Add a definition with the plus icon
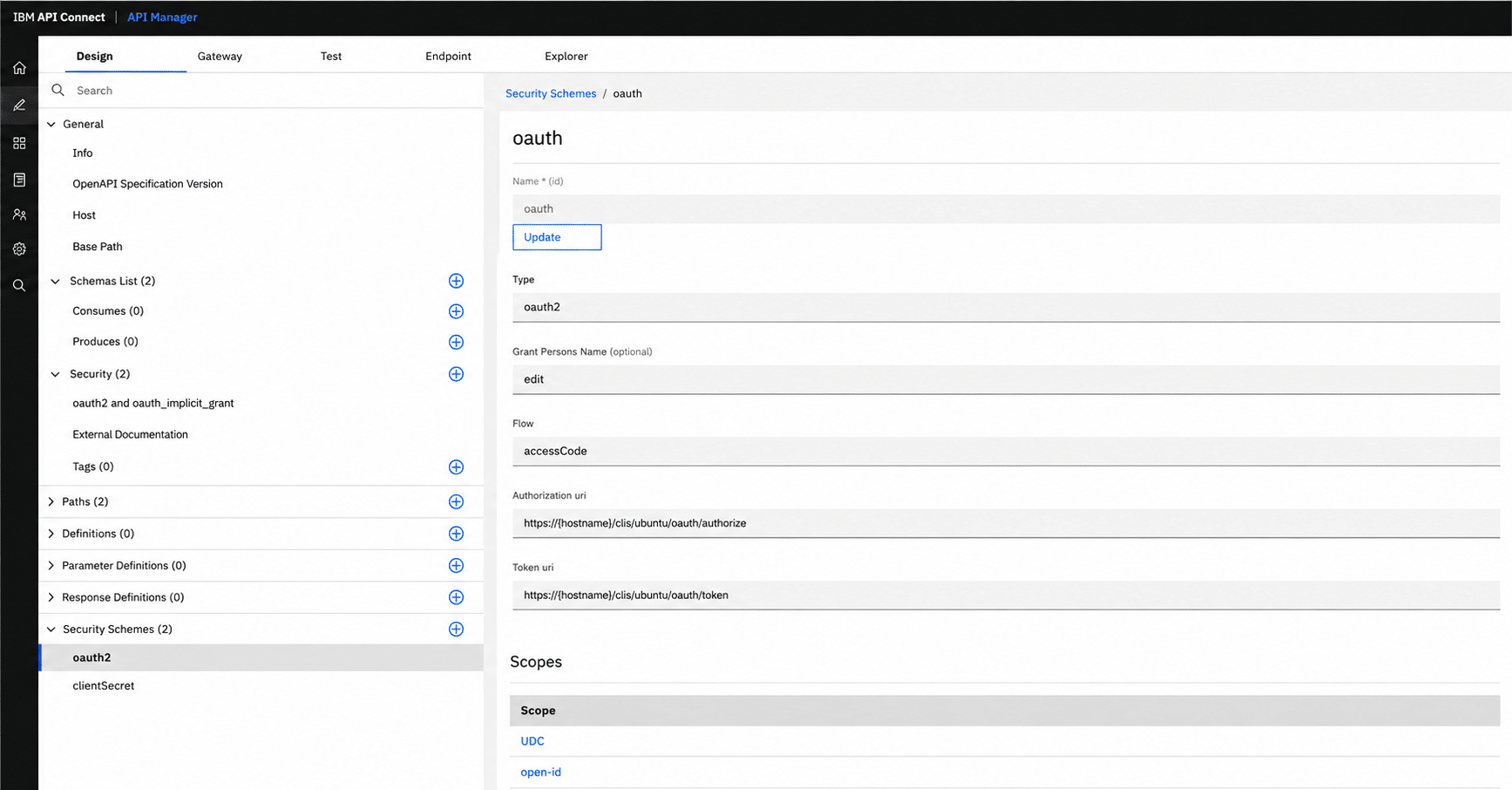 (456, 534)
